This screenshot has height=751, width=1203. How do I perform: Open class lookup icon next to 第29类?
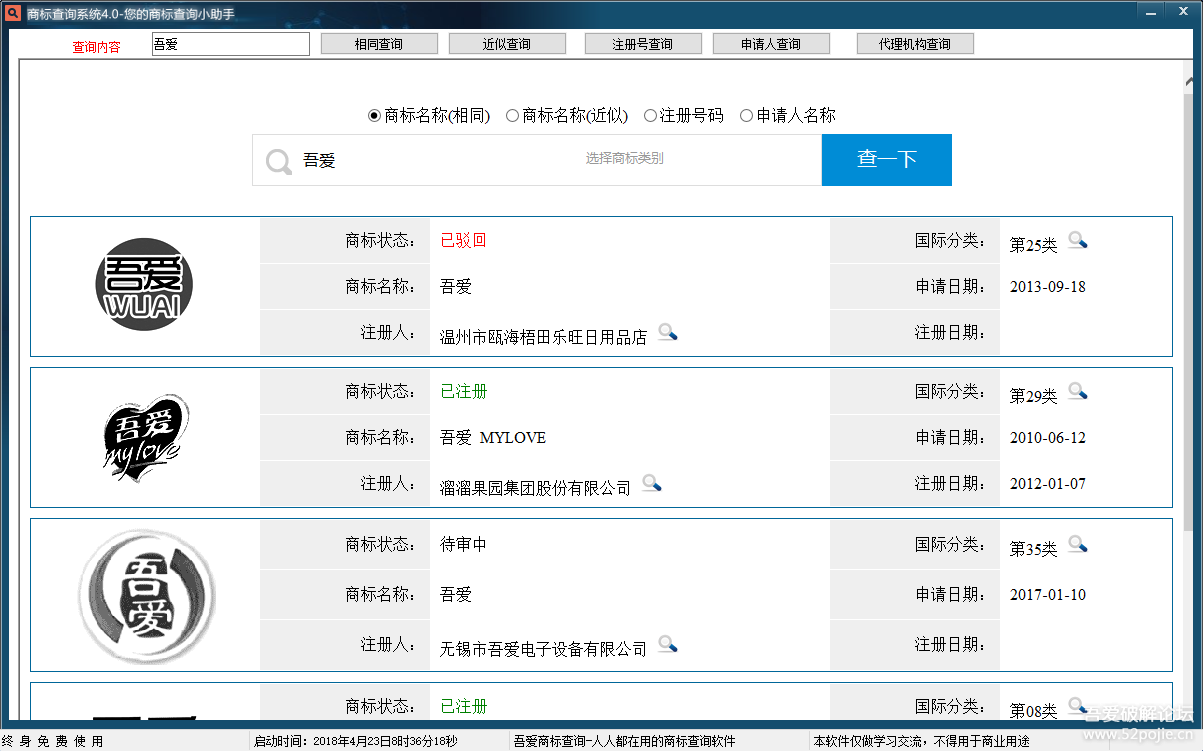1077,391
